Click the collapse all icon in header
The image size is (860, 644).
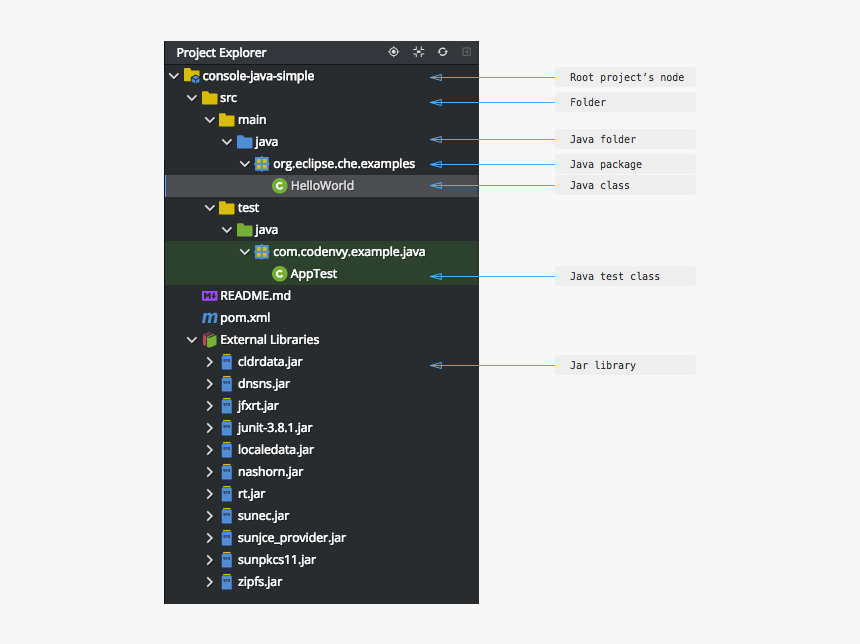pos(418,52)
